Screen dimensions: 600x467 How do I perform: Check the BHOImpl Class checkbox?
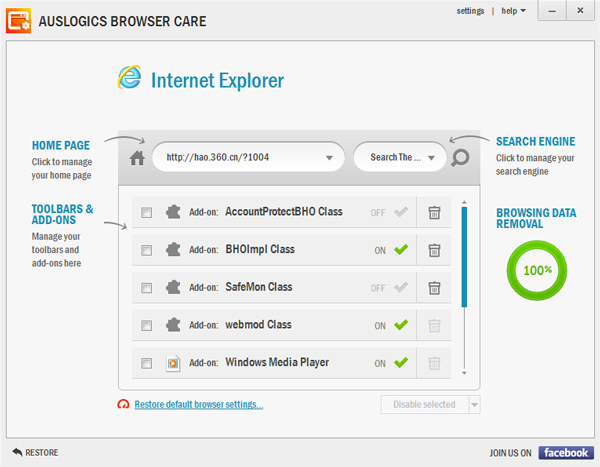tap(146, 250)
